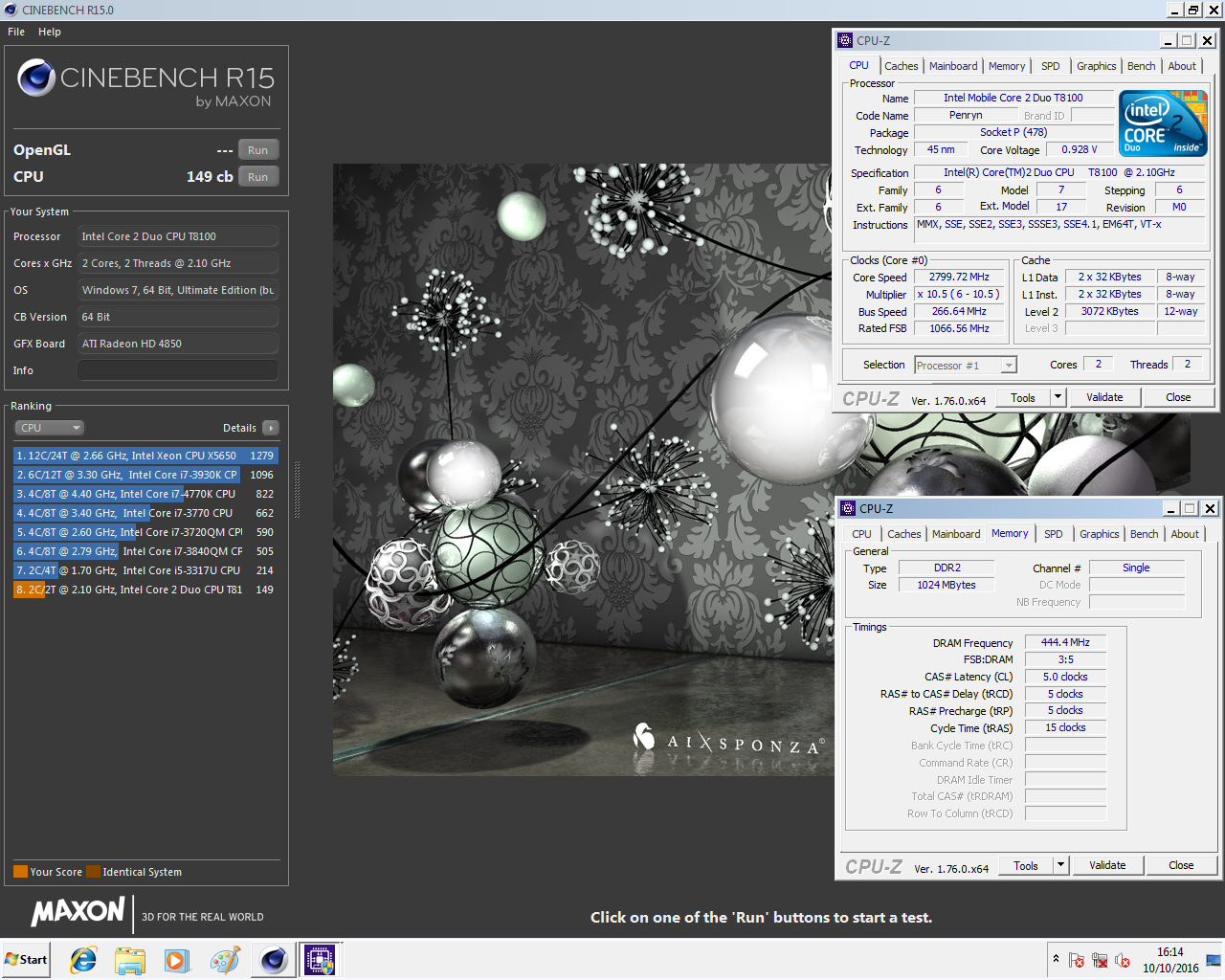This screenshot has width=1225, height=980.
Task: Open the Help menu in Cinebench
Action: tap(50, 32)
